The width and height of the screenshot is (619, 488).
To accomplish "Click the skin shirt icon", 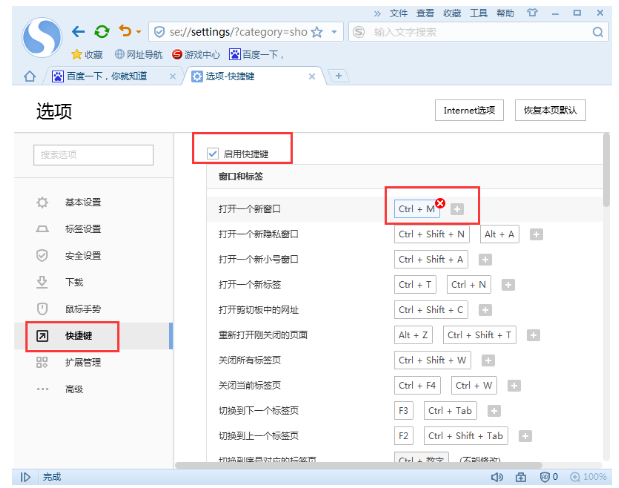I will (x=532, y=13).
